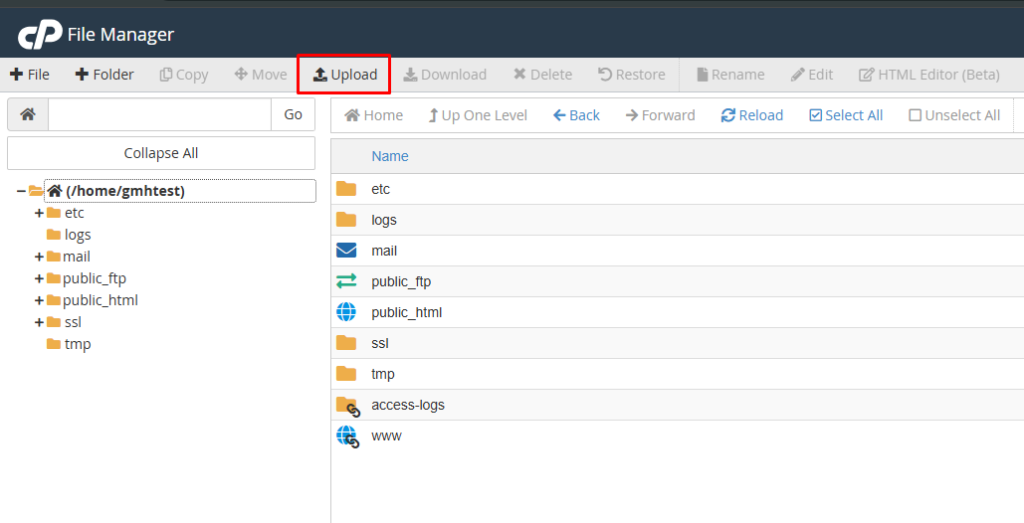Click the home icon beside path field
The width and height of the screenshot is (1024, 523).
pyautogui.click(x=28, y=115)
